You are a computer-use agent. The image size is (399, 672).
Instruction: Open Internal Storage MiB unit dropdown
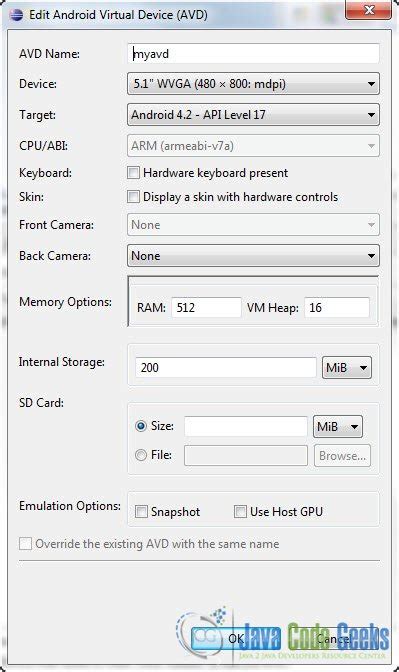pos(347,367)
